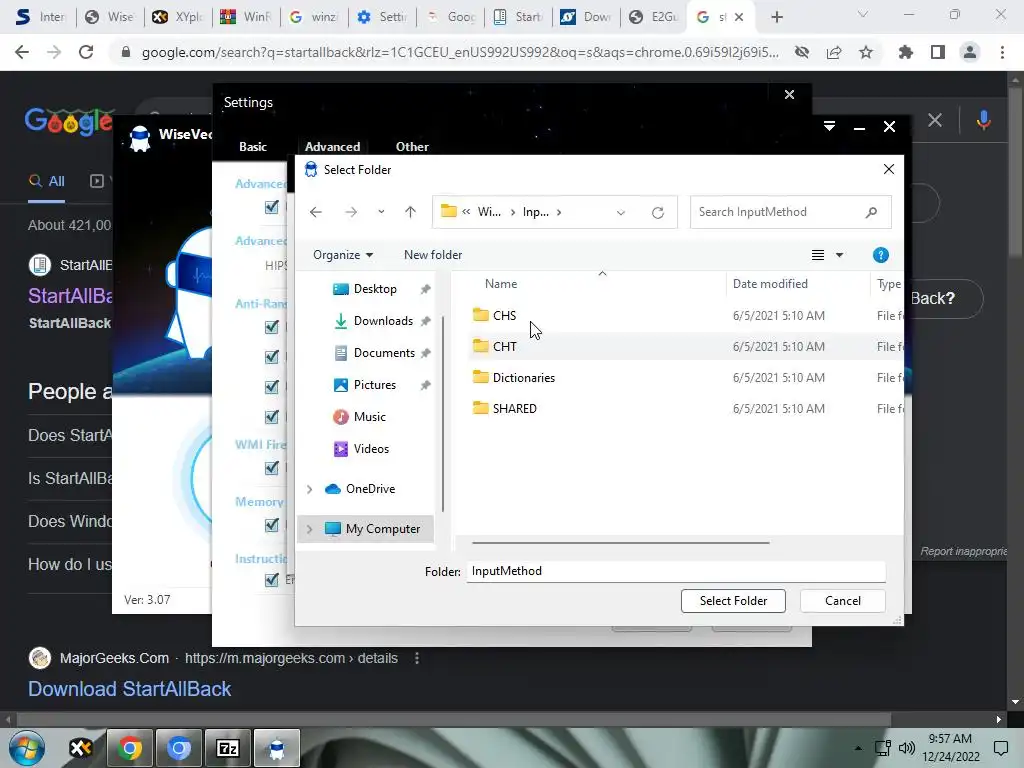This screenshot has height=768, width=1024.
Task: Confirm with Select Folder button
Action: (733, 601)
